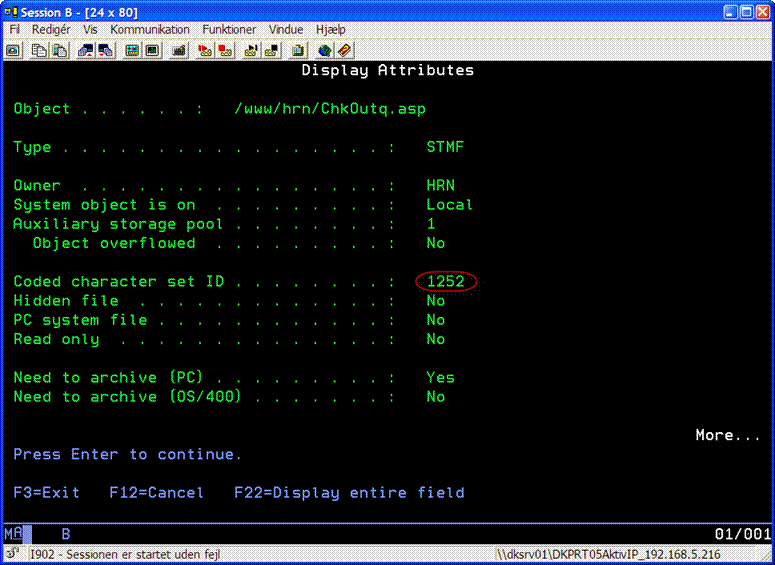
Task: Click the Hidden file value No
Action: 436,301
